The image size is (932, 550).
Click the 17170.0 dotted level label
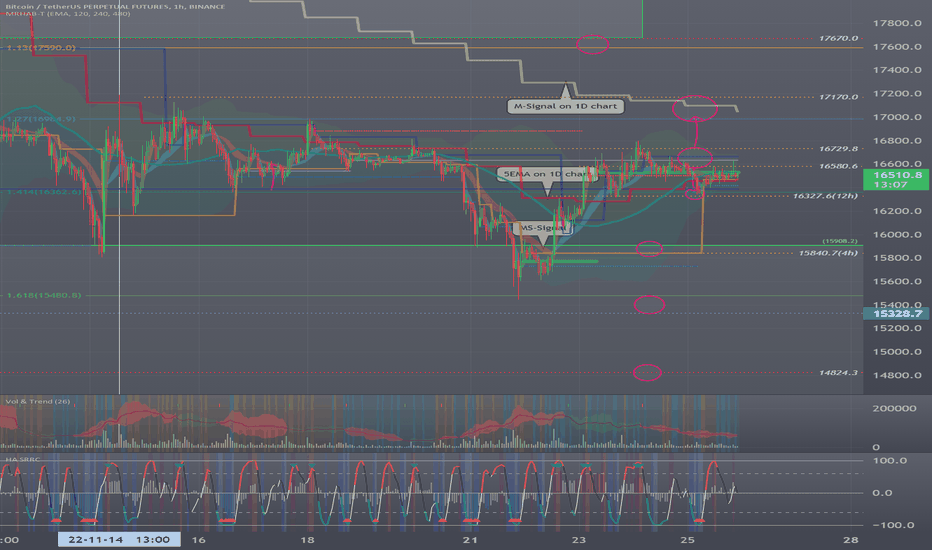(838, 97)
